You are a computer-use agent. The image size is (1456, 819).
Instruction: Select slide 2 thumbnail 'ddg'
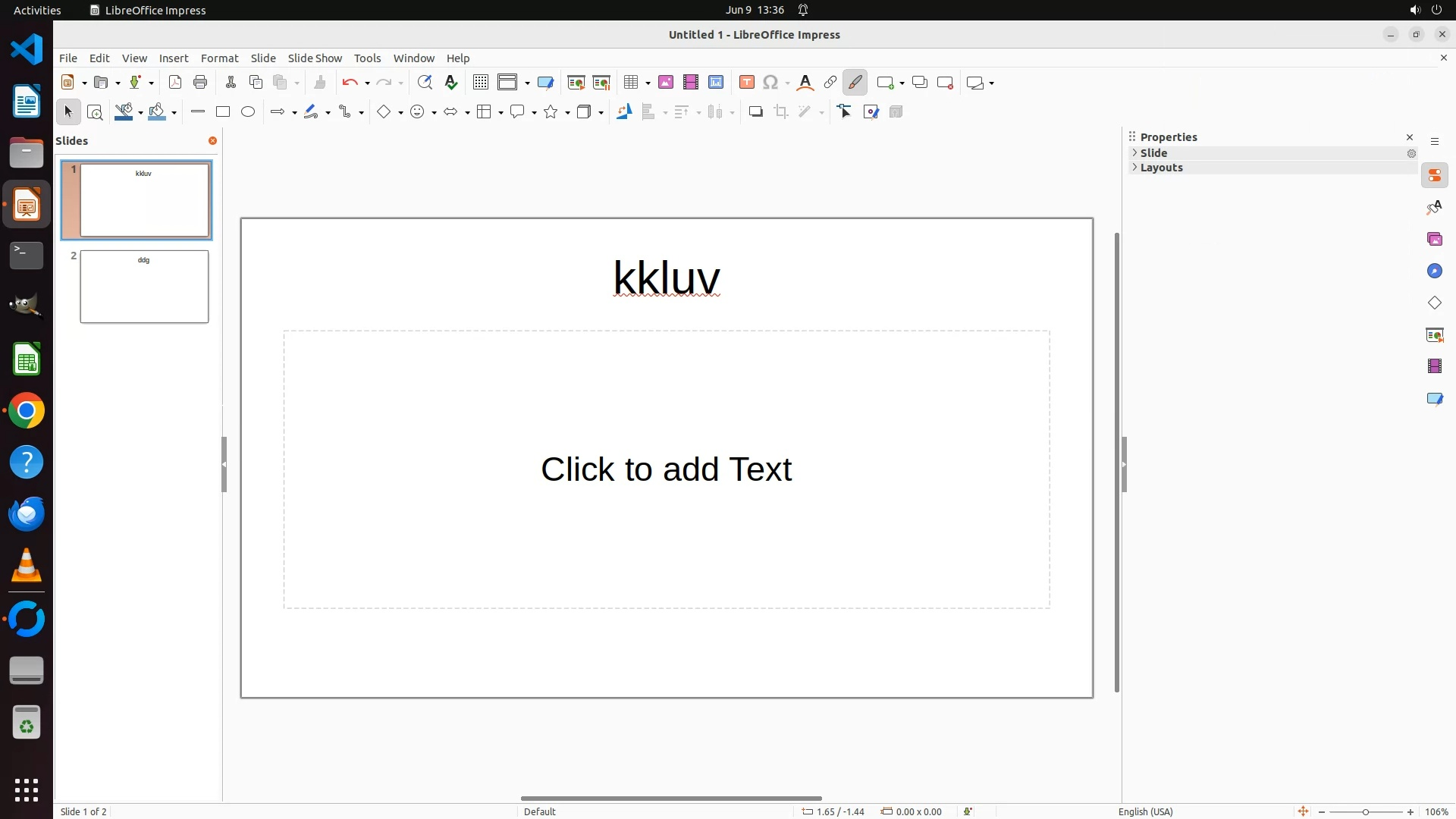coord(144,287)
